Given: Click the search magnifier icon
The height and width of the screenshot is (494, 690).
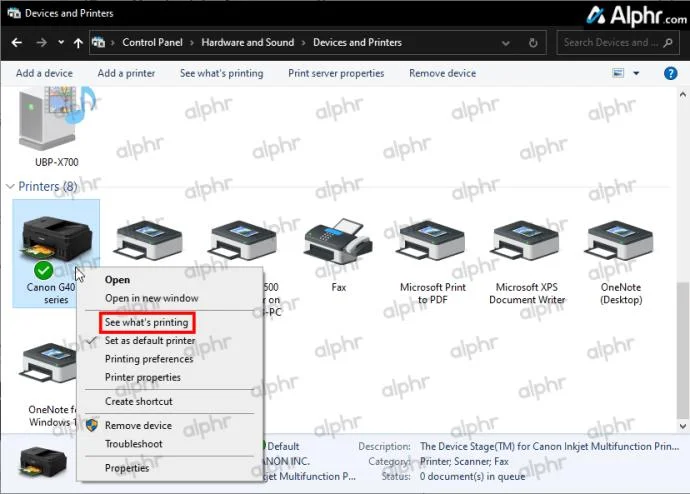Looking at the screenshot, I should coord(668,43).
